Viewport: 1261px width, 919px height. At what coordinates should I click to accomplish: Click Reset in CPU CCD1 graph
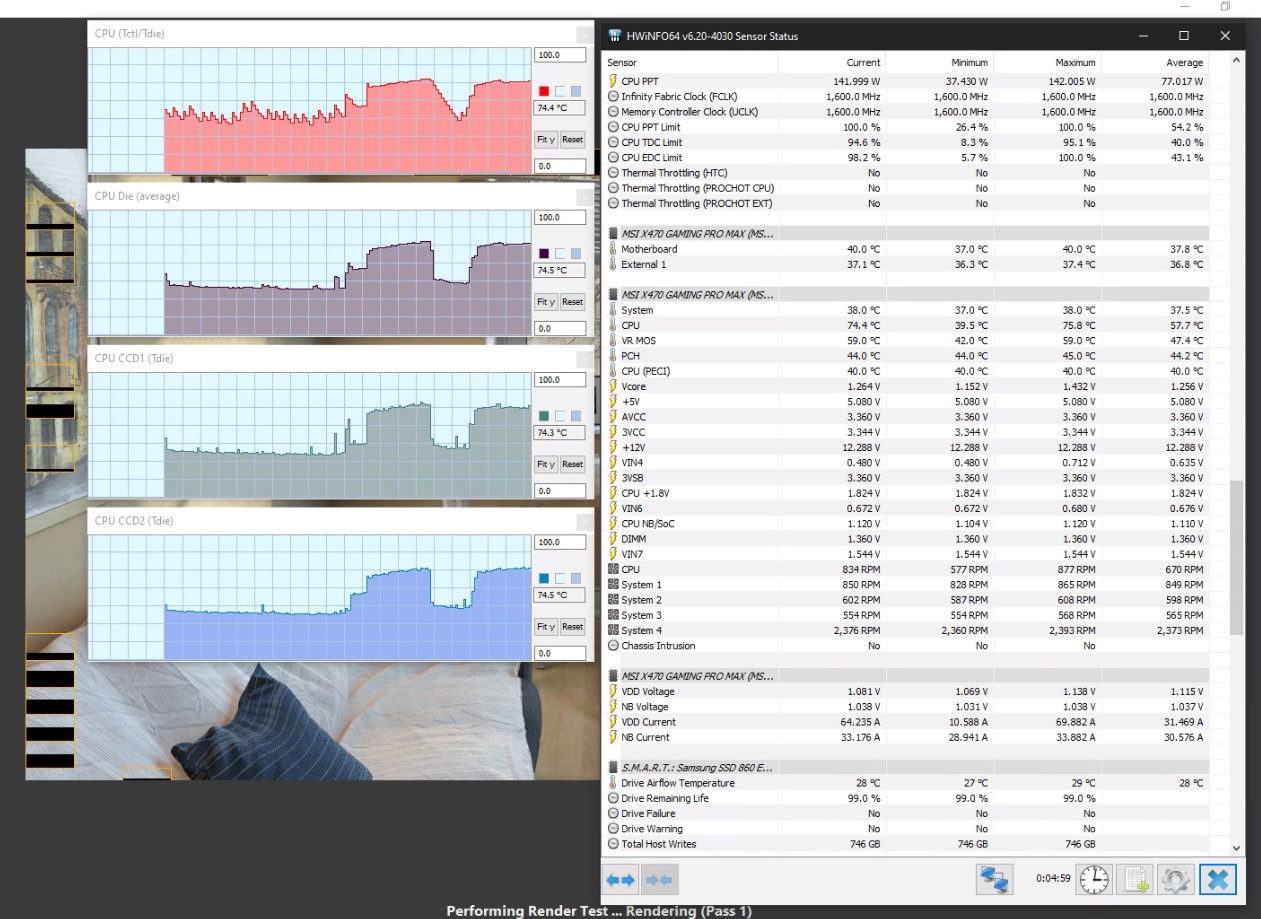coord(572,464)
